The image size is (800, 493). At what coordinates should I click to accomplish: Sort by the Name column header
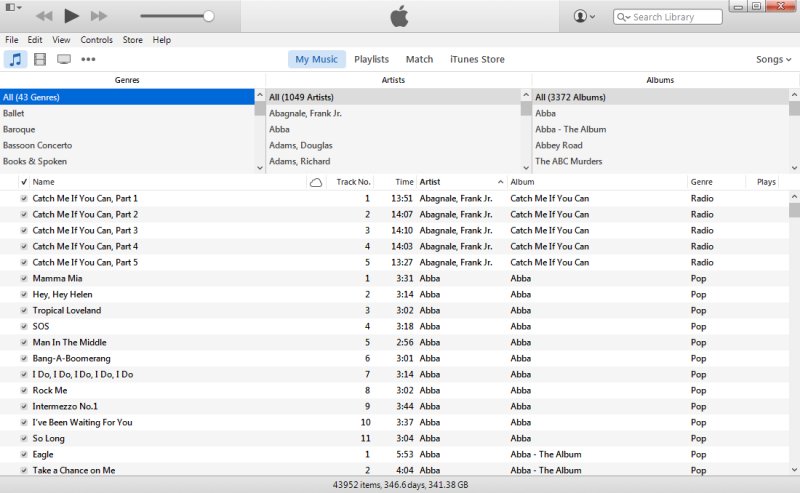tap(168, 182)
